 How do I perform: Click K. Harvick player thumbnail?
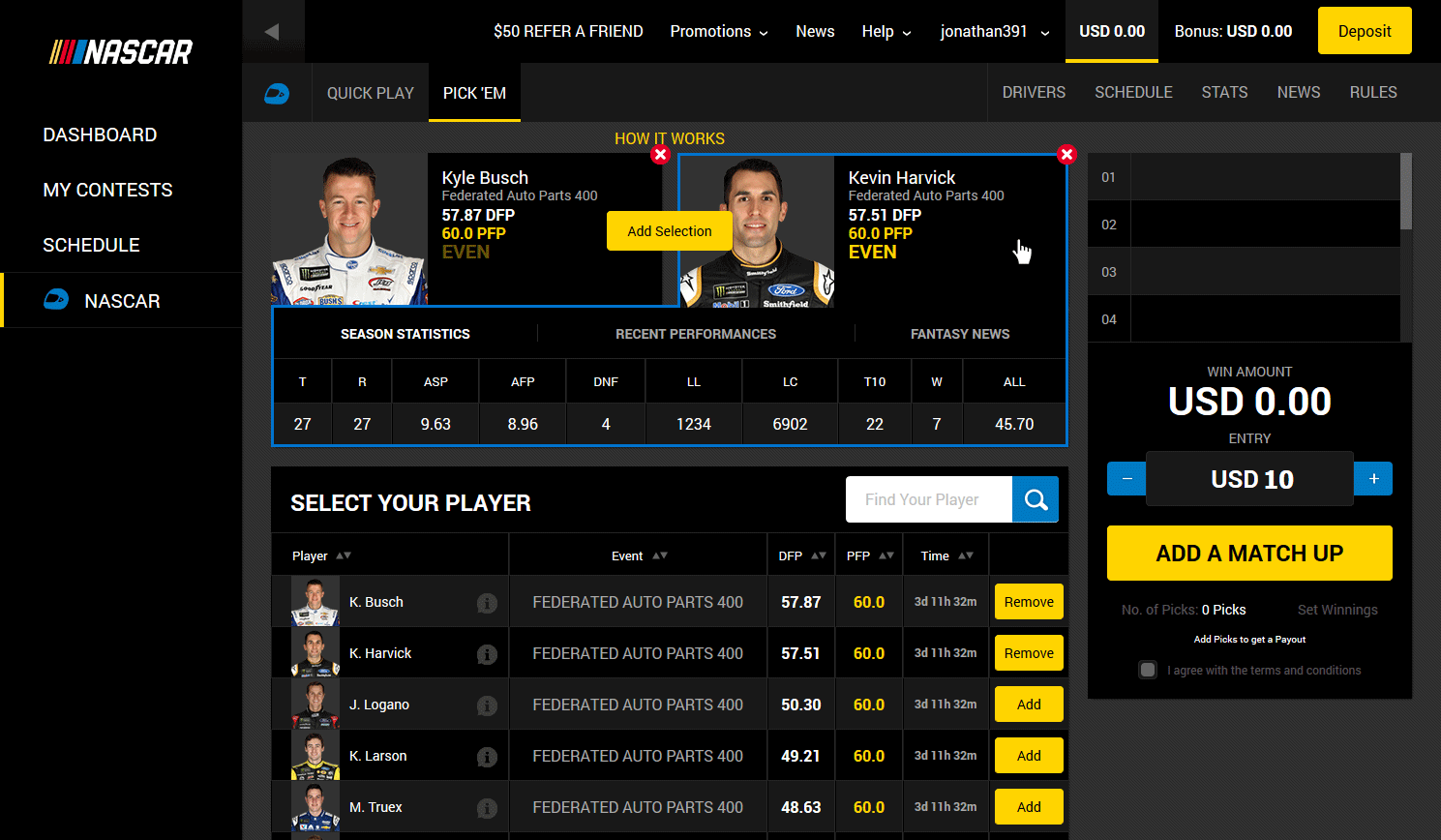click(315, 653)
